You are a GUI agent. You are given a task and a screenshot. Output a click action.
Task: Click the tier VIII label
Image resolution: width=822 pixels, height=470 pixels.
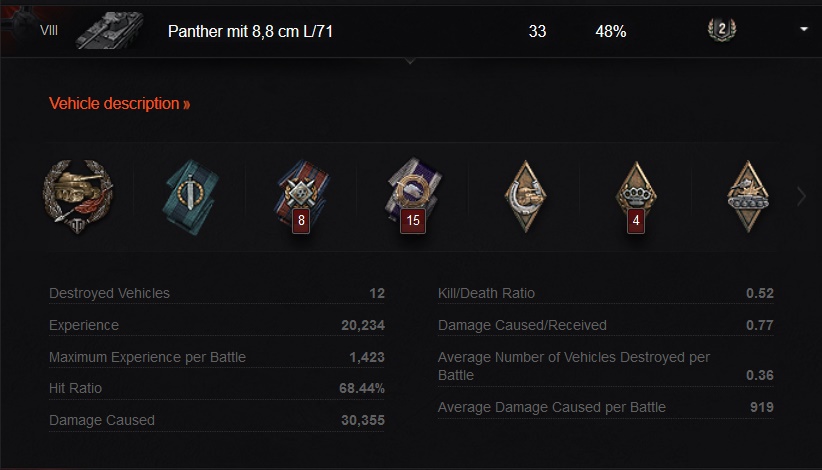pyautogui.click(x=49, y=31)
